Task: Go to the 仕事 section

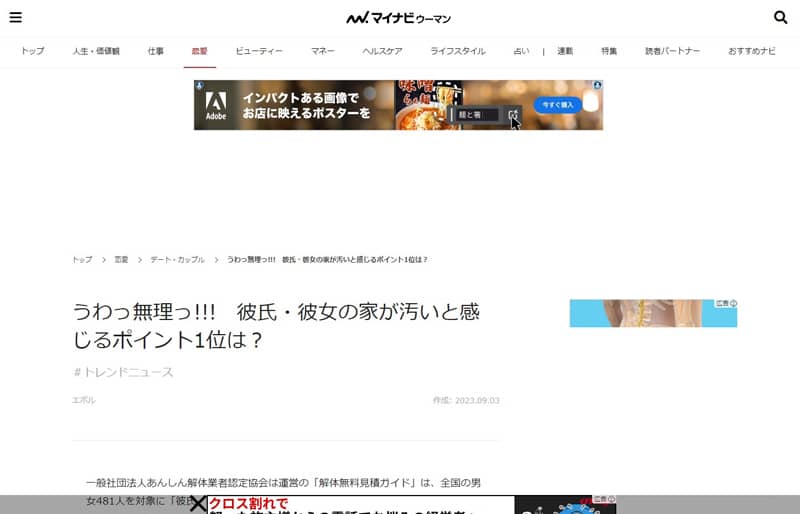Action: tap(156, 51)
